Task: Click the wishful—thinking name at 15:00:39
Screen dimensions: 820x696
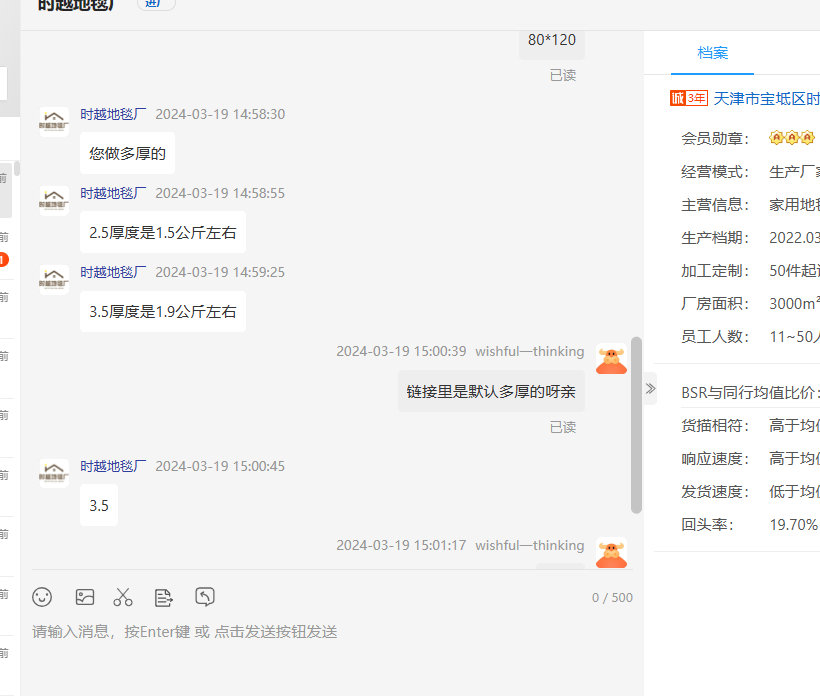Action: pyautogui.click(x=529, y=351)
